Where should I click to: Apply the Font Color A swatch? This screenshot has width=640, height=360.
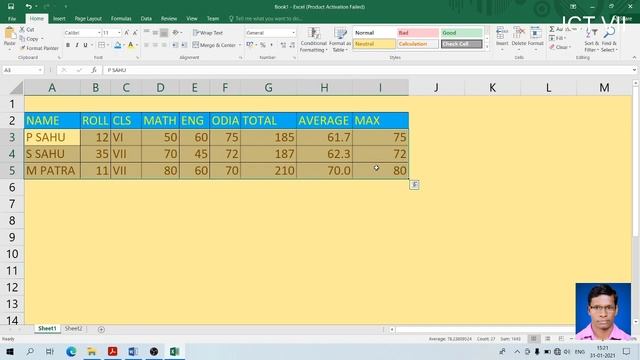point(131,45)
